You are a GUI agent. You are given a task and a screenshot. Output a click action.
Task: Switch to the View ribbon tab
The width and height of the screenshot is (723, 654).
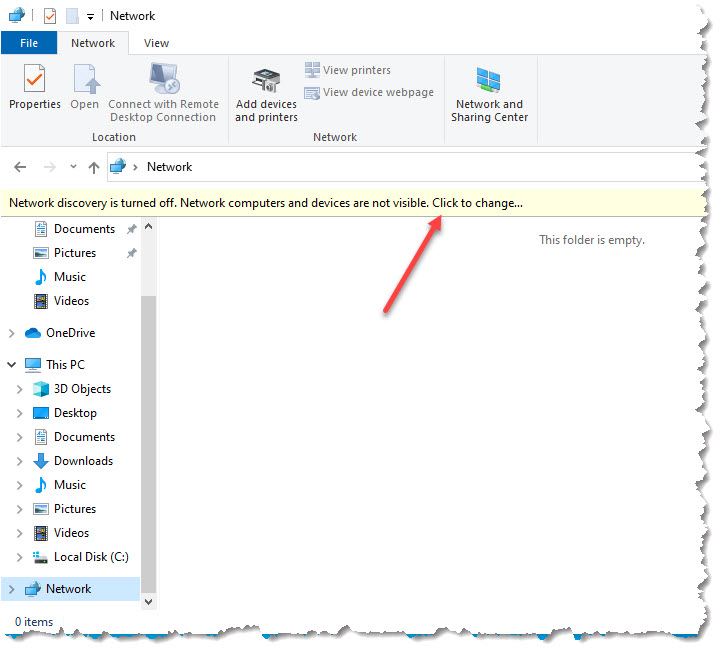pos(156,43)
